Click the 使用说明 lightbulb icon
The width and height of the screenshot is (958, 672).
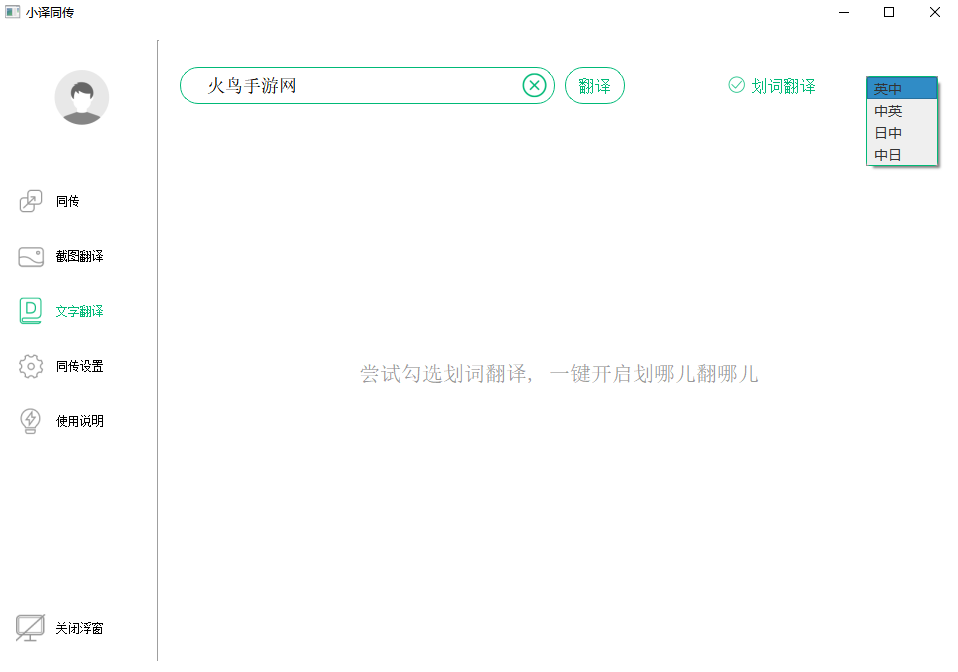31,421
